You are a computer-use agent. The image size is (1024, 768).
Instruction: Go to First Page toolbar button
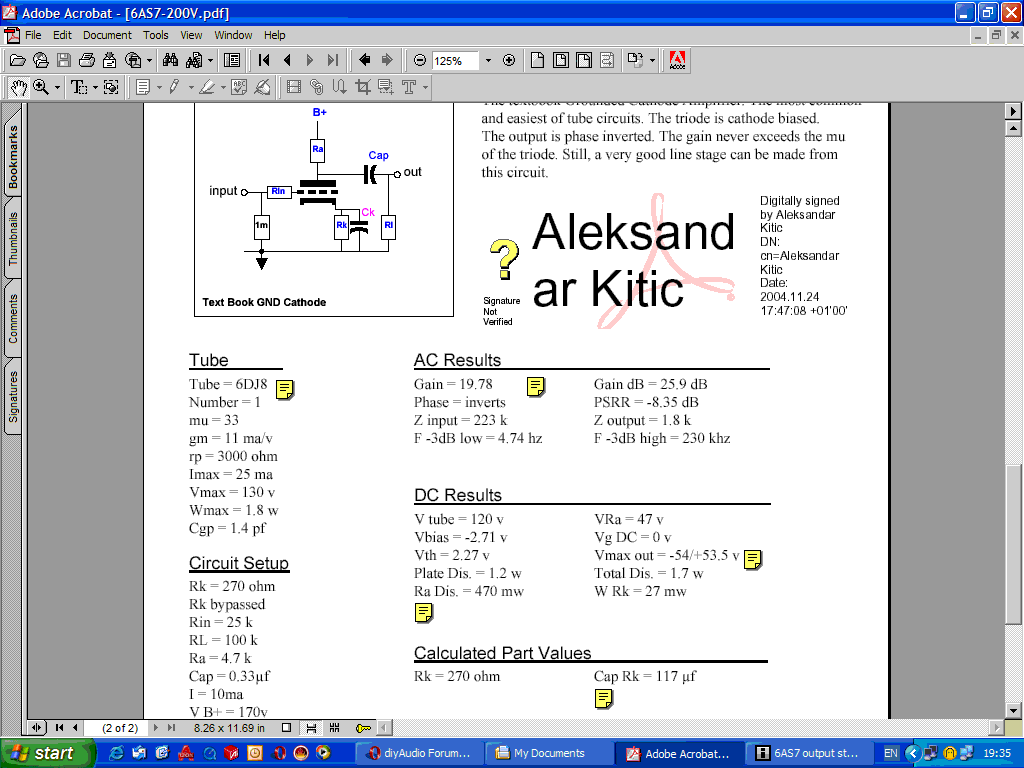pos(264,61)
